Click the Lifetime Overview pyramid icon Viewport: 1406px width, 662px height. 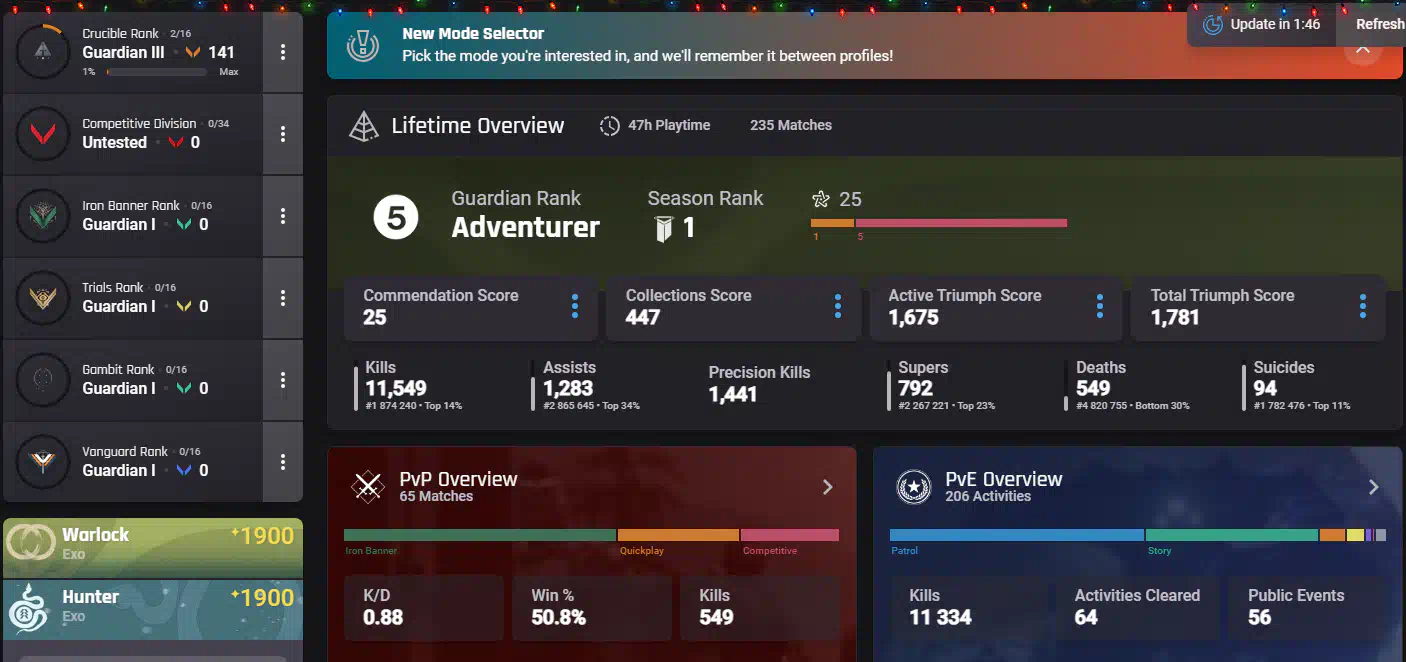click(x=363, y=126)
